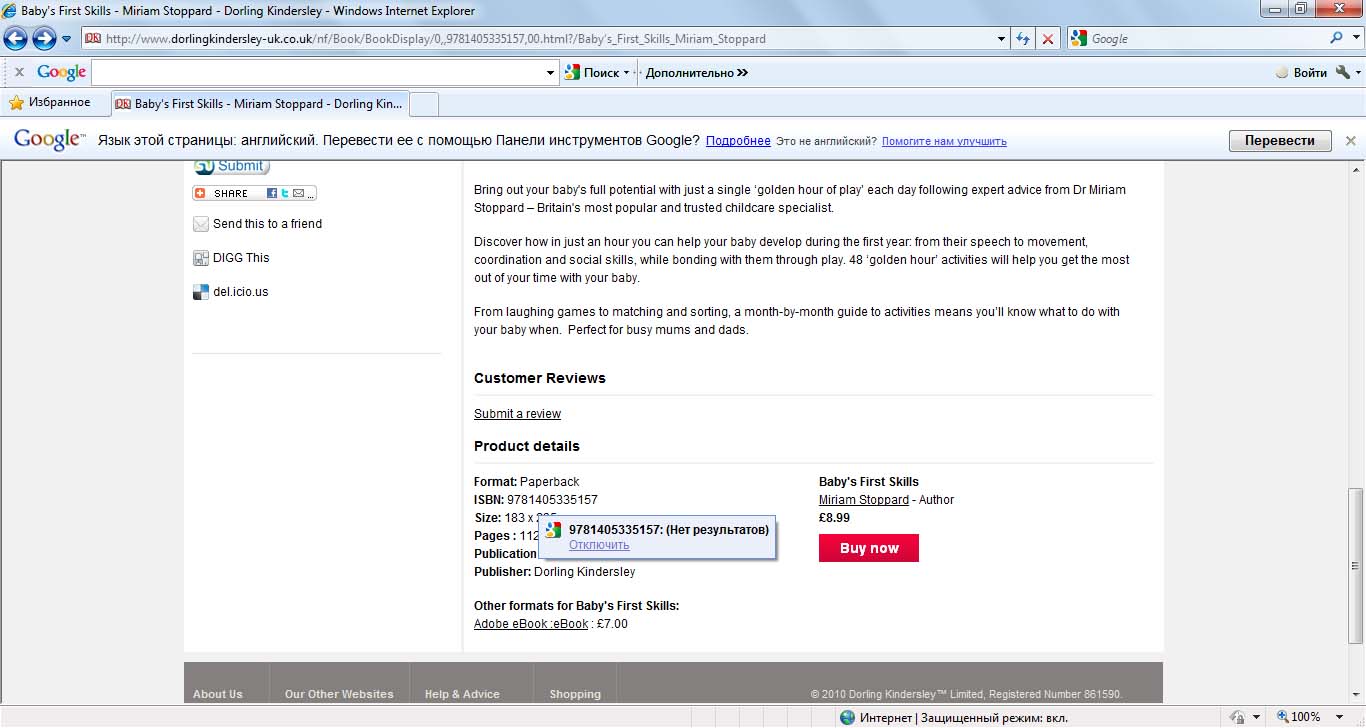Open the Поиск button dropdown arrow
The width and height of the screenshot is (1366, 728).
click(627, 72)
